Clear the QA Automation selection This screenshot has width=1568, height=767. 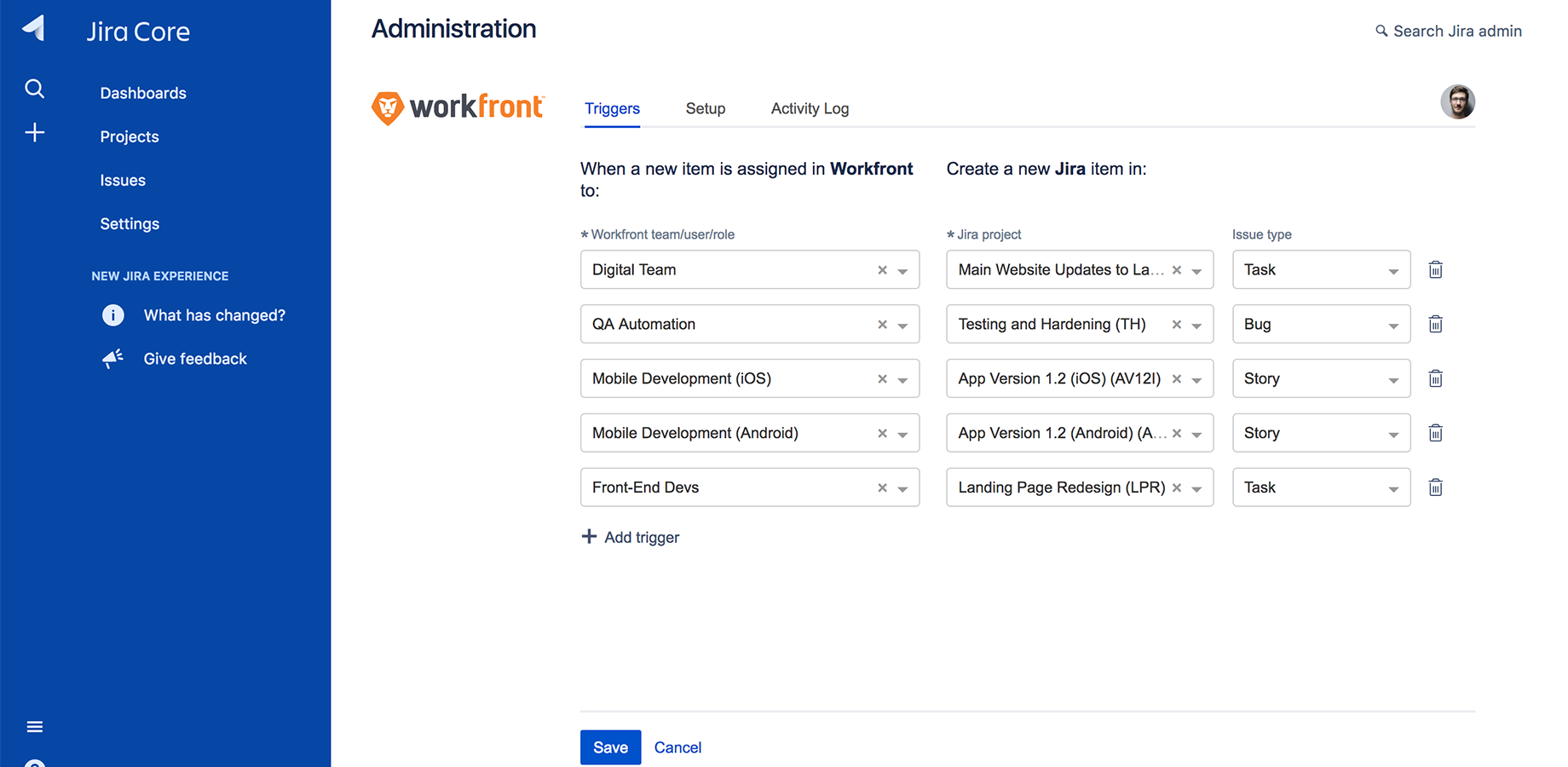[x=882, y=325]
